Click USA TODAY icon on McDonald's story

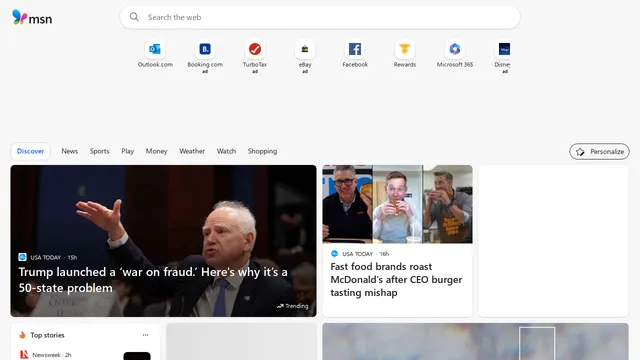334,253
